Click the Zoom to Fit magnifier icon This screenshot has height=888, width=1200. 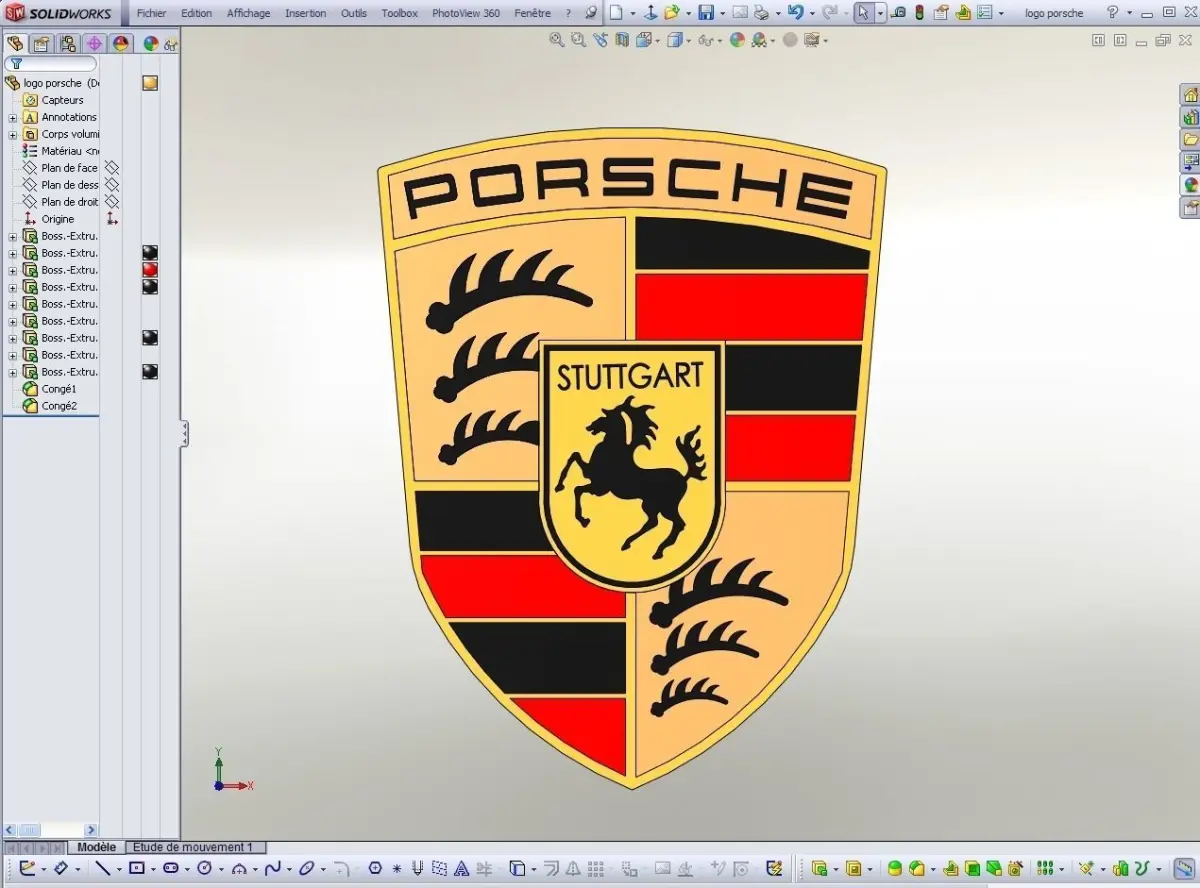coord(557,40)
